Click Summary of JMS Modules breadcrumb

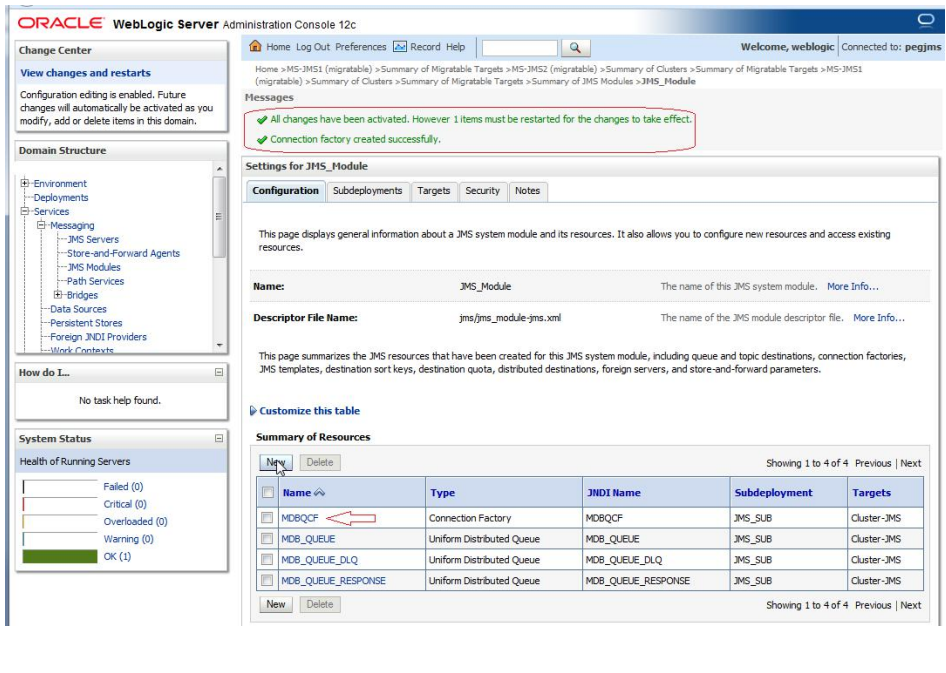pyautogui.click(x=582, y=81)
